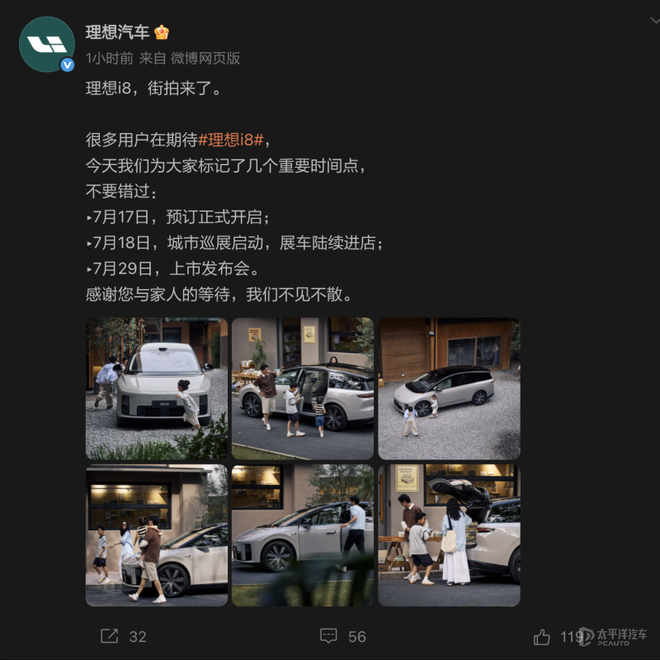
Task: Open the 理想汽车 account name link
Action: click(x=117, y=32)
